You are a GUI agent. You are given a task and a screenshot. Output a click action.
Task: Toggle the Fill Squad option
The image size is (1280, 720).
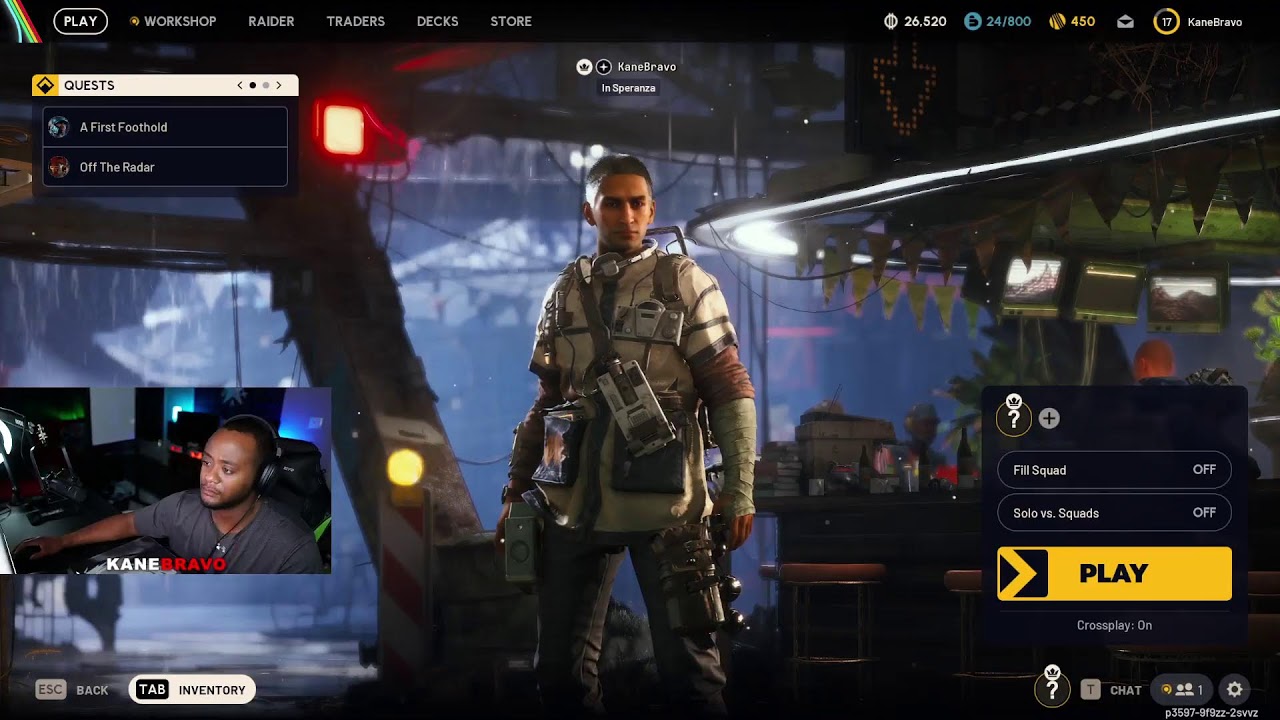coord(1114,470)
